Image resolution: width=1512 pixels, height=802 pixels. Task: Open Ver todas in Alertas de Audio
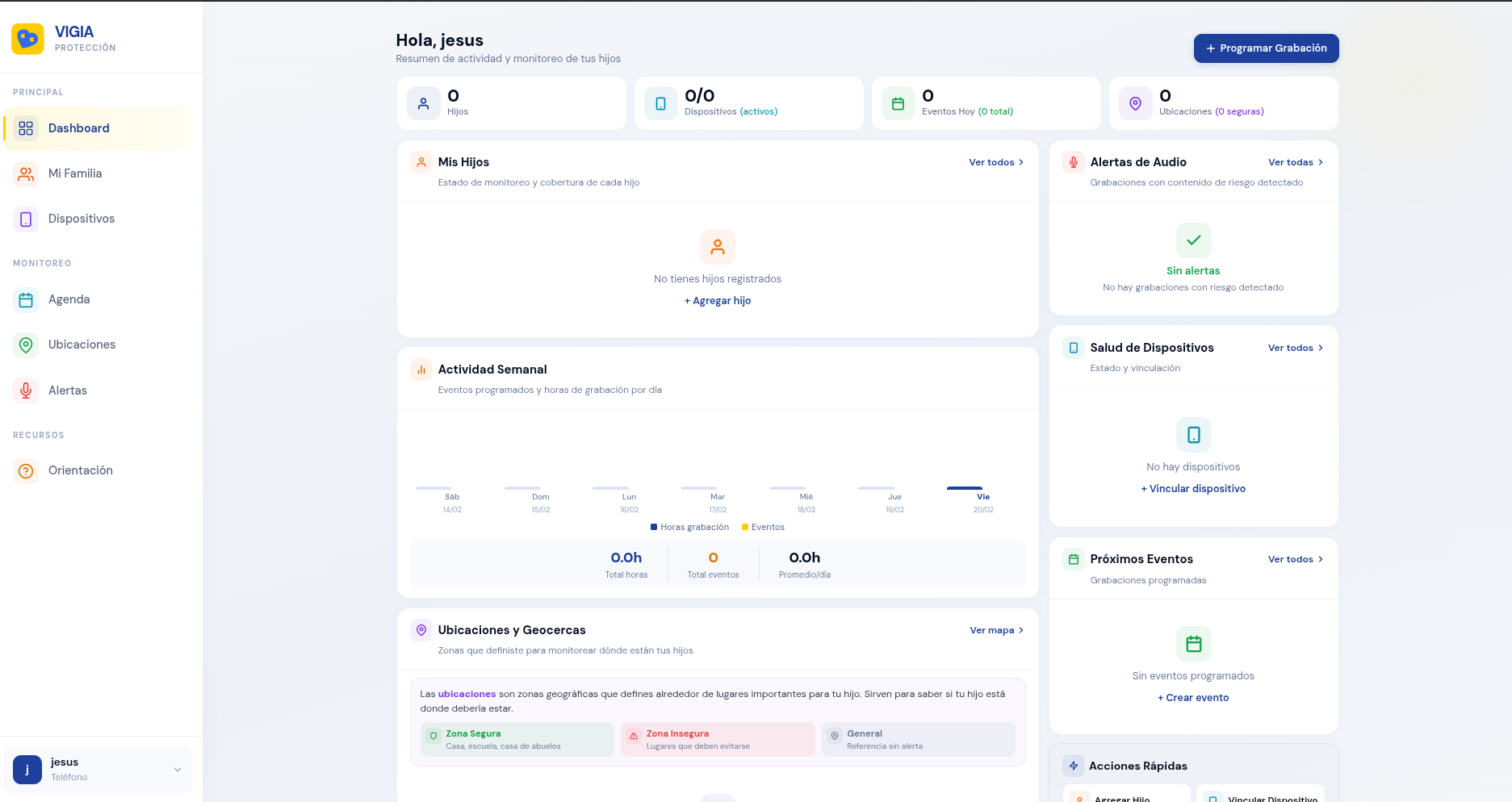(x=1295, y=162)
